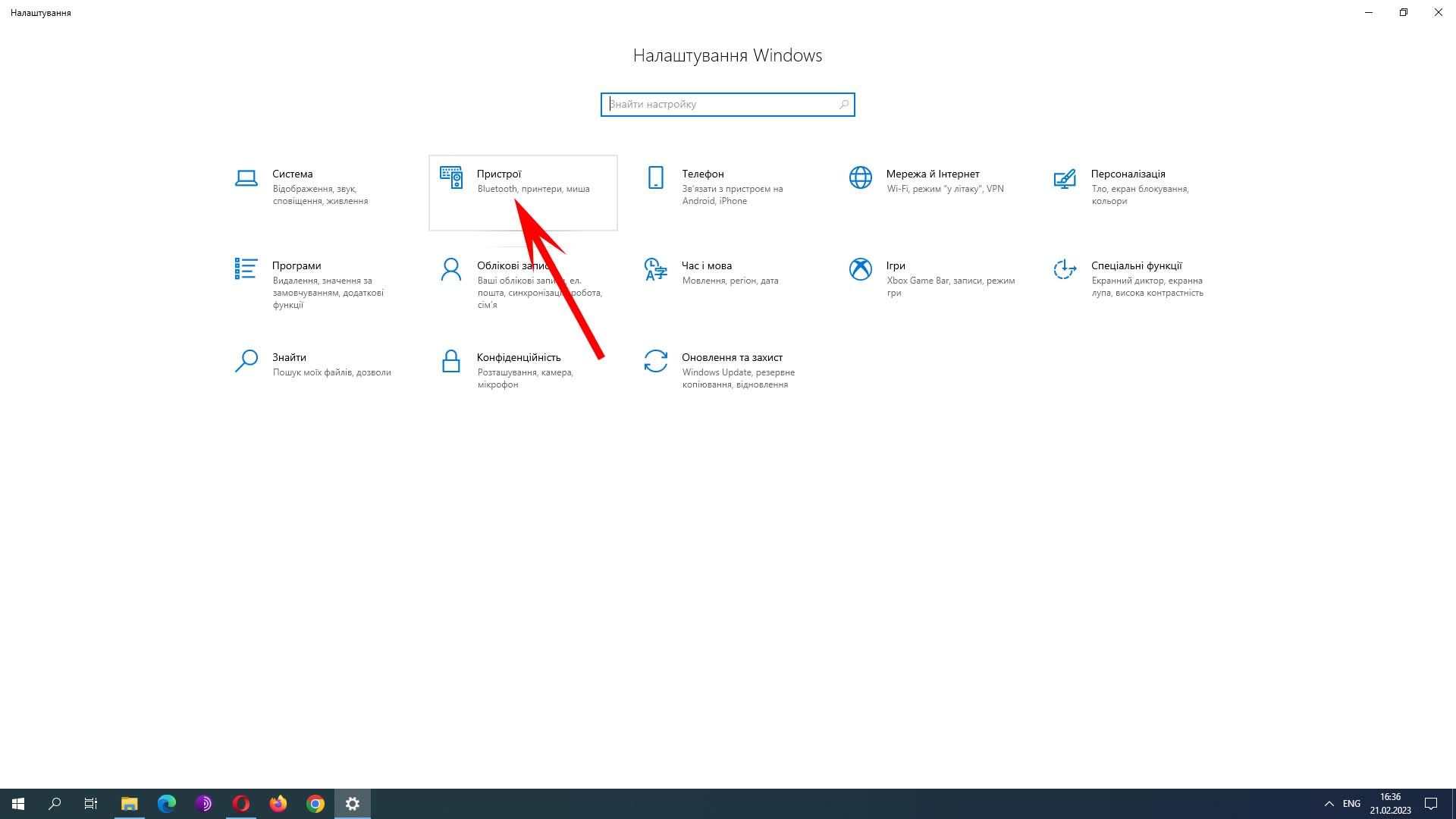Restore down the Налаштування window
The width and height of the screenshot is (1456, 819).
click(x=1404, y=12)
